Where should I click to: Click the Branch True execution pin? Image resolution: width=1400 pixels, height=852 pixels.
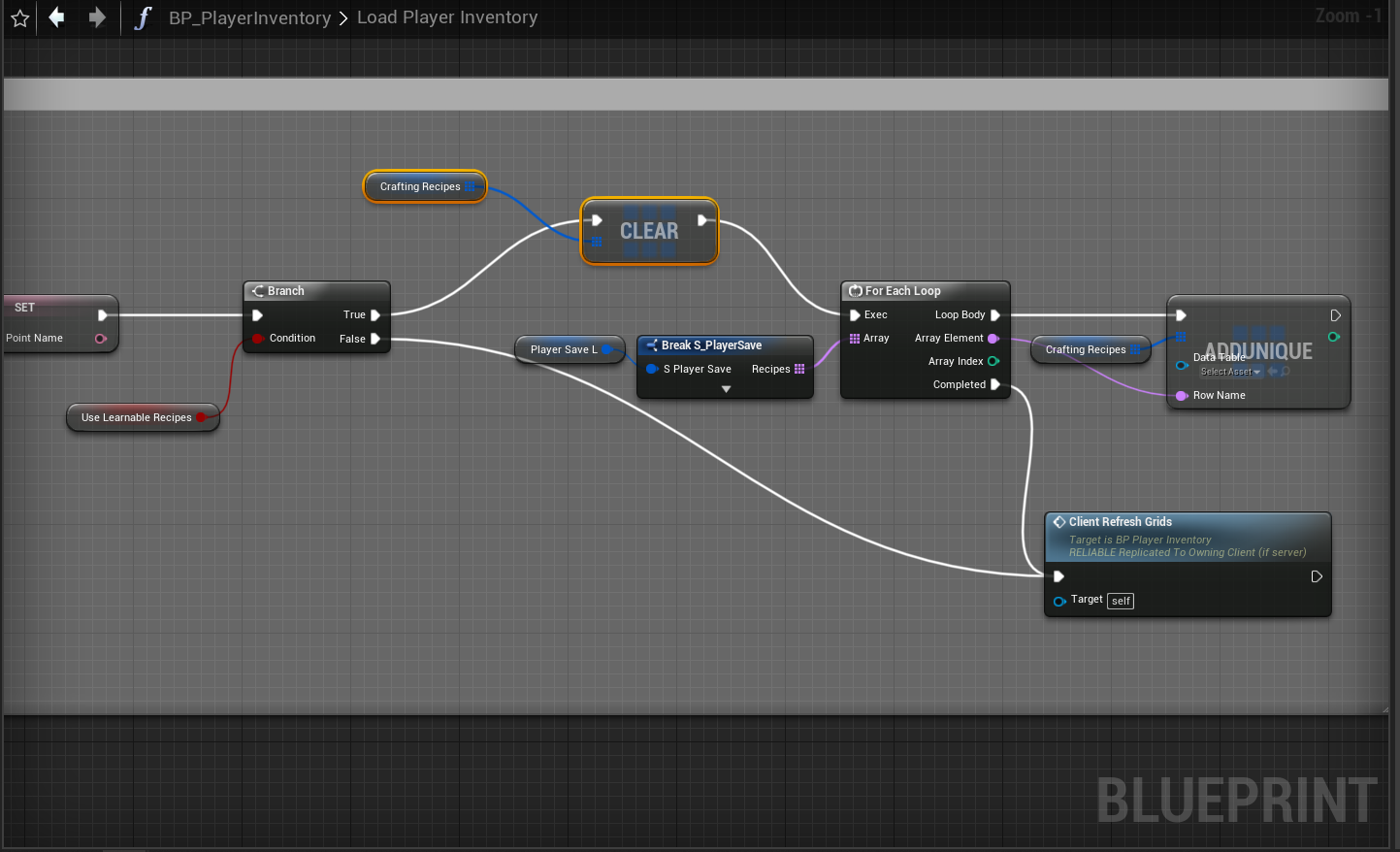375,315
